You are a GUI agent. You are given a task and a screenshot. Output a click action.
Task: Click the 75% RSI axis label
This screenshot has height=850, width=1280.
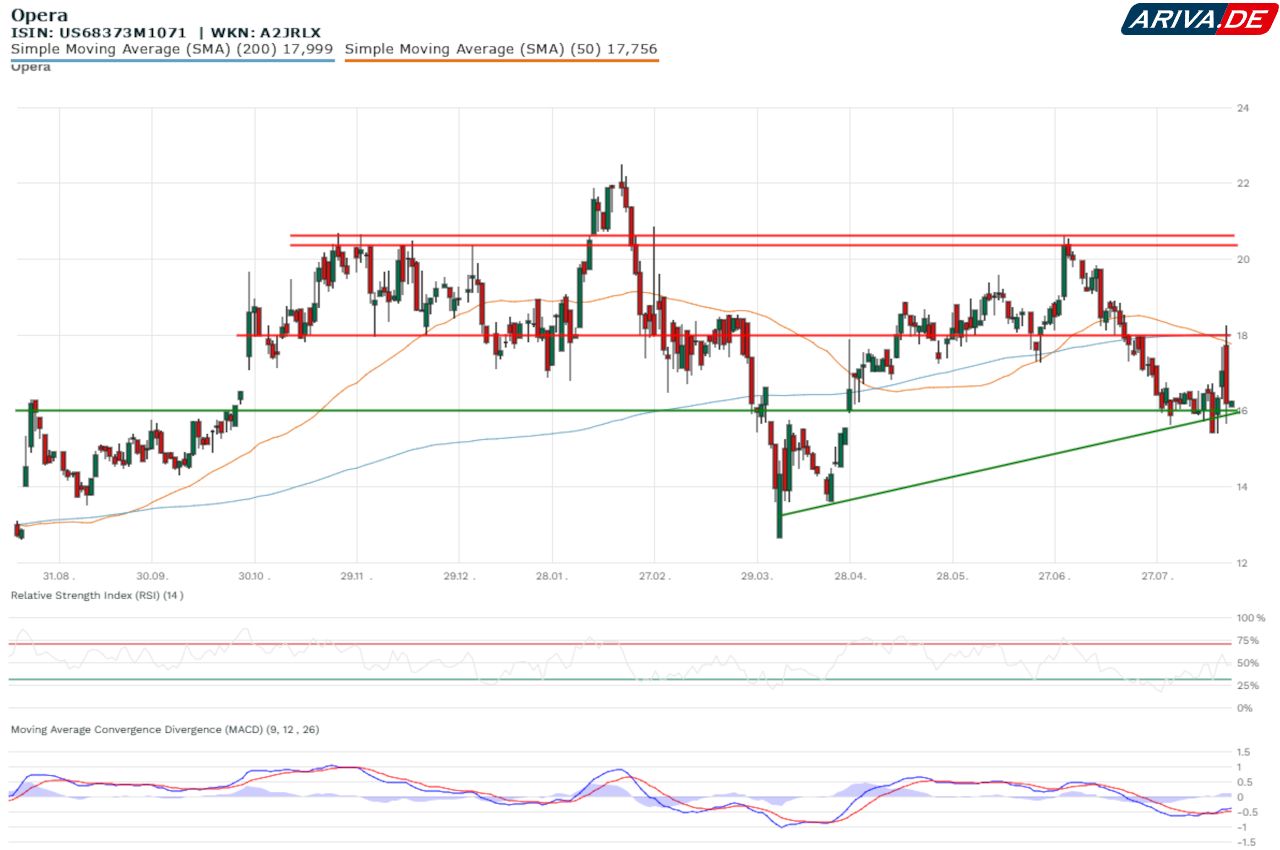(x=1246, y=641)
